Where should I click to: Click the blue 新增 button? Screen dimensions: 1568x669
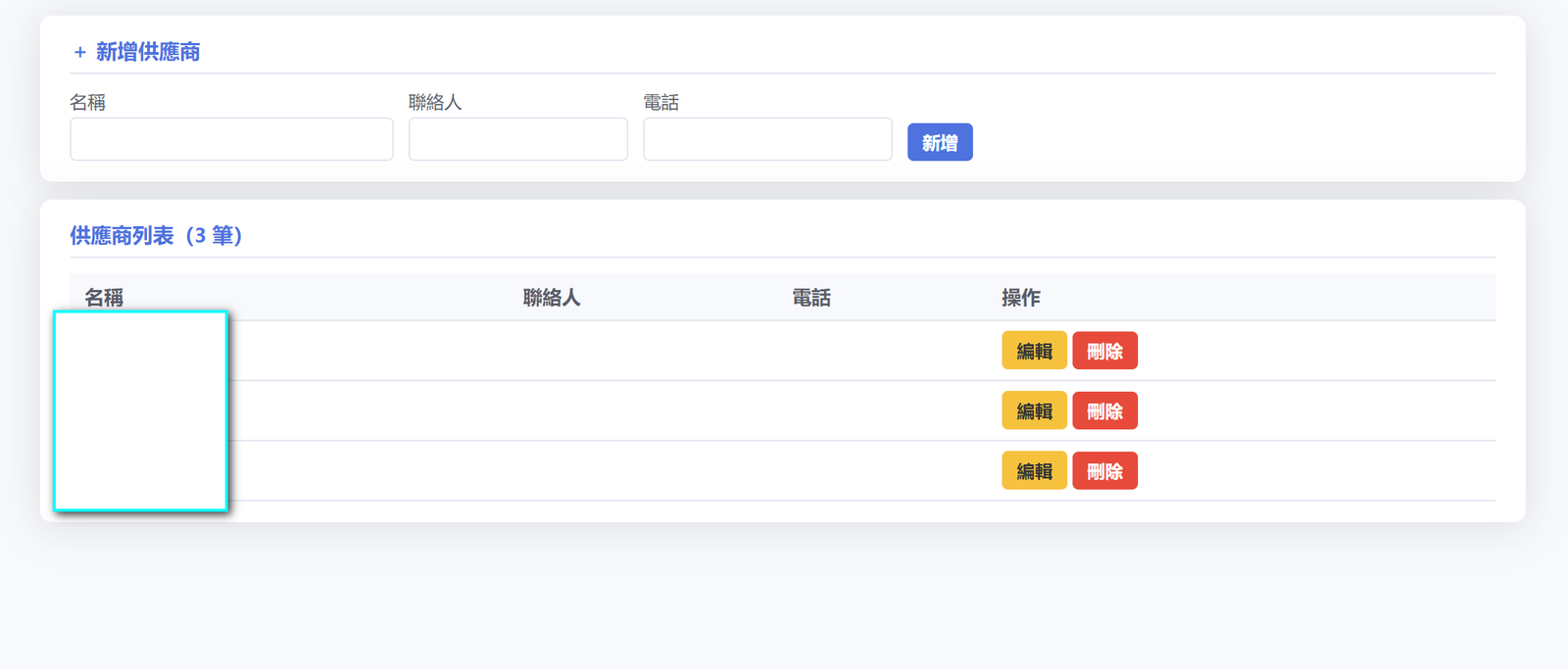940,142
